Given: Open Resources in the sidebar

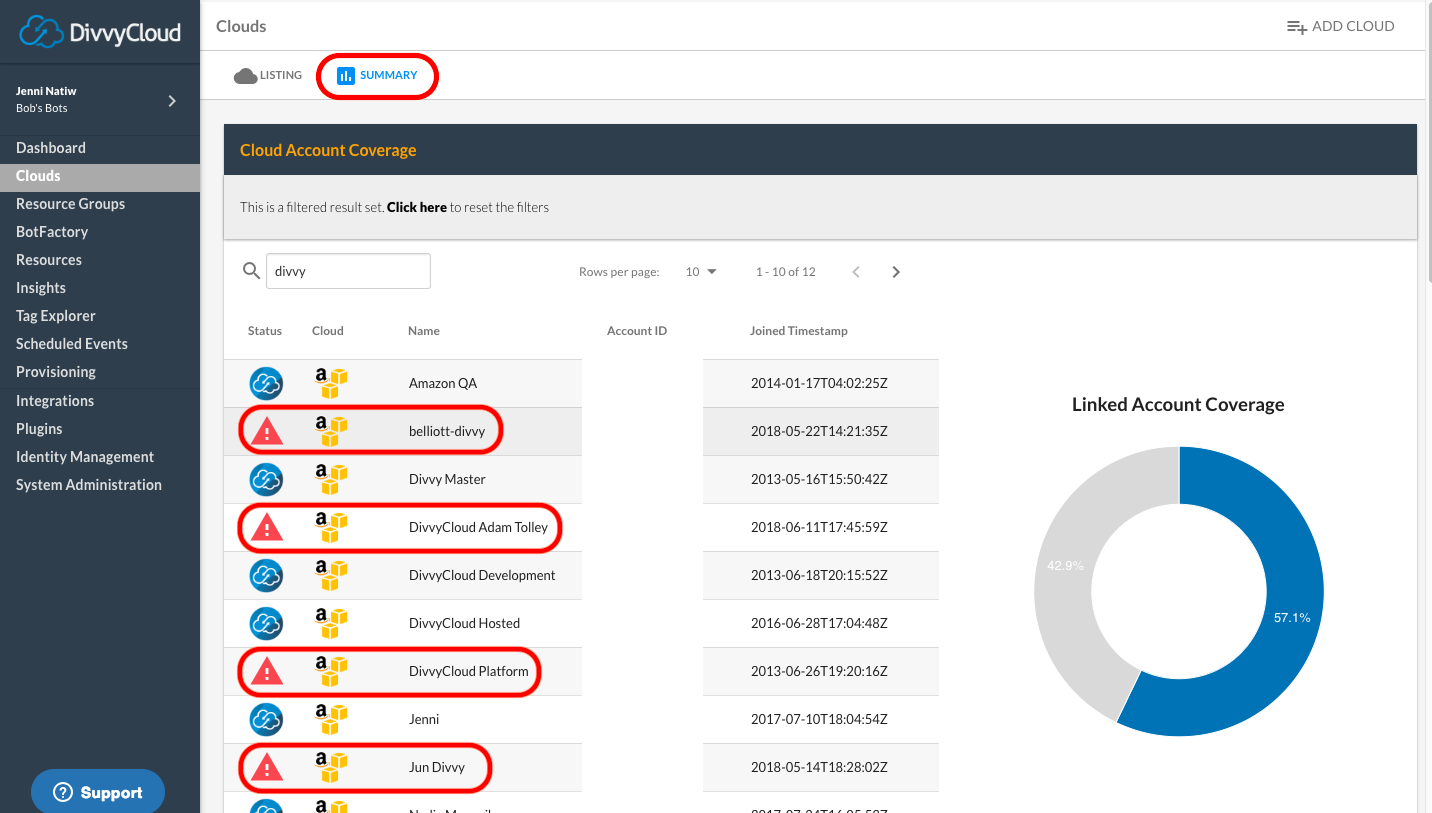Looking at the screenshot, I should [49, 260].
